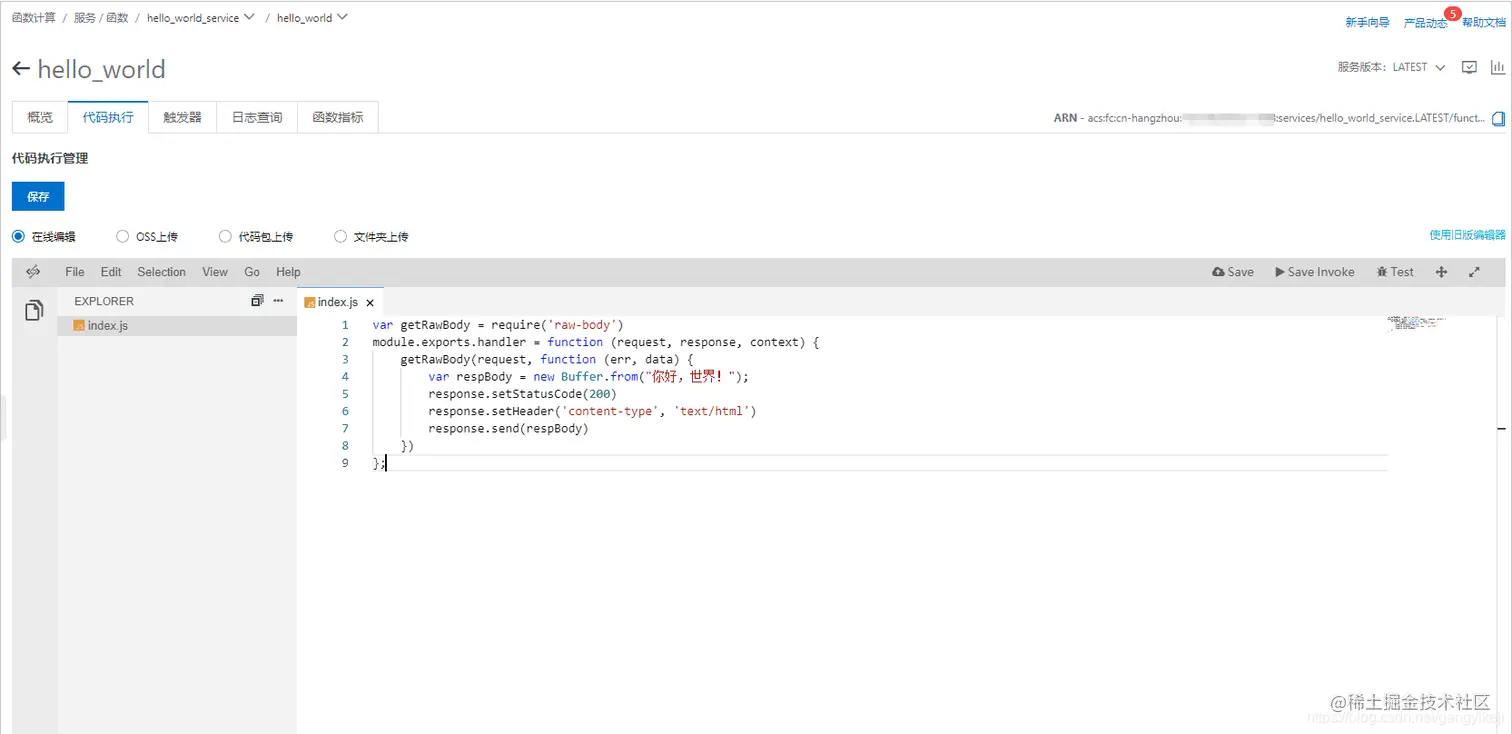The height and width of the screenshot is (734, 1512).
Task: Open the Go menu
Action: [252, 272]
